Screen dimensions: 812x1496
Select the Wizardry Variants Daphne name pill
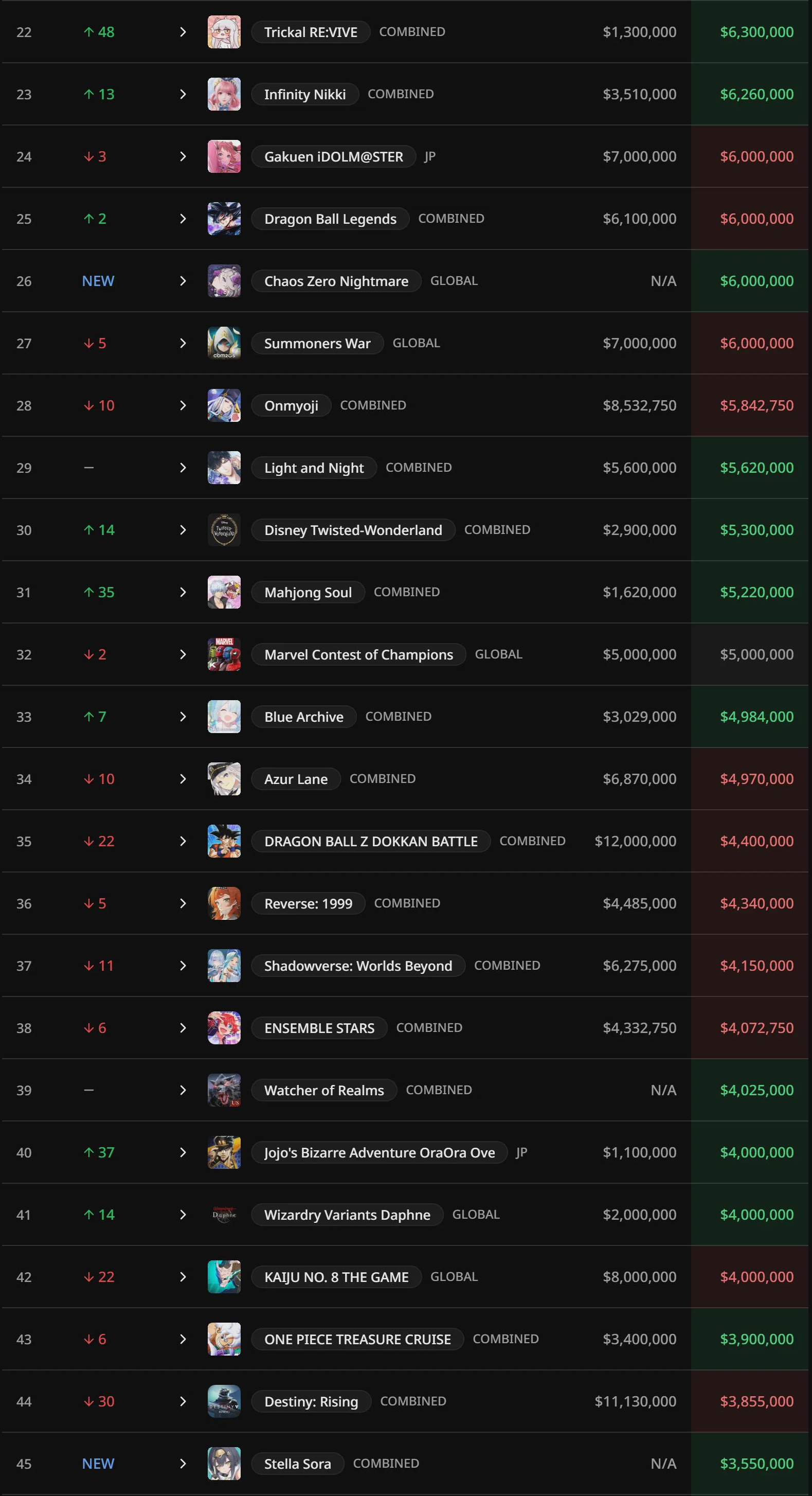pyautogui.click(x=347, y=1214)
